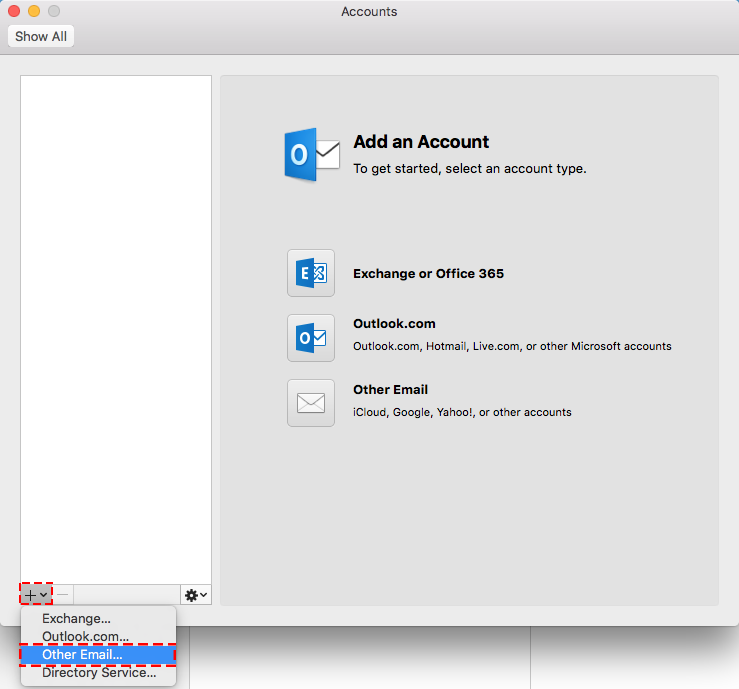The height and width of the screenshot is (689, 739).
Task: Open the gear actions dropdown
Action: pos(196,595)
